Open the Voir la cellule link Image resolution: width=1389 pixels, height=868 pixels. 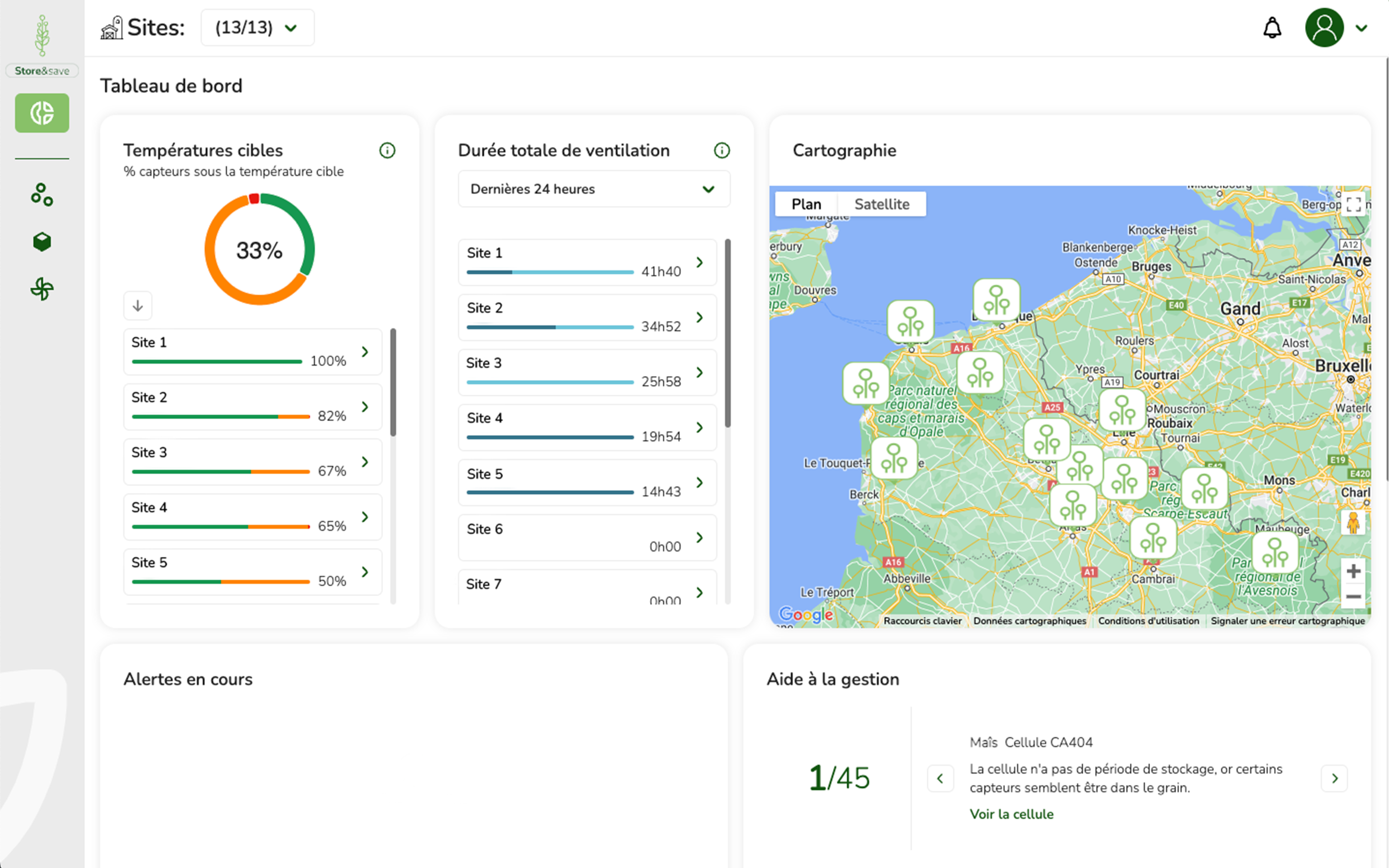pyautogui.click(x=1011, y=814)
